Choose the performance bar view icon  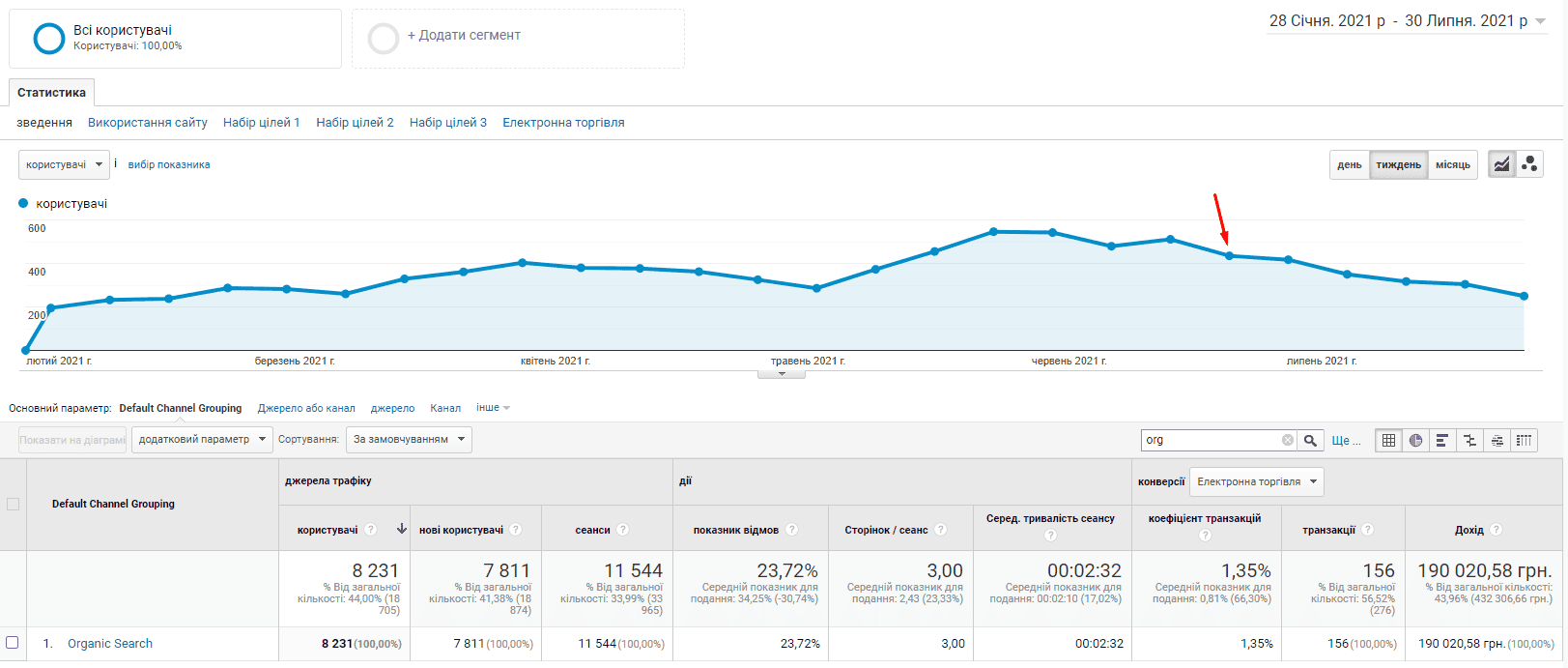tap(1442, 440)
